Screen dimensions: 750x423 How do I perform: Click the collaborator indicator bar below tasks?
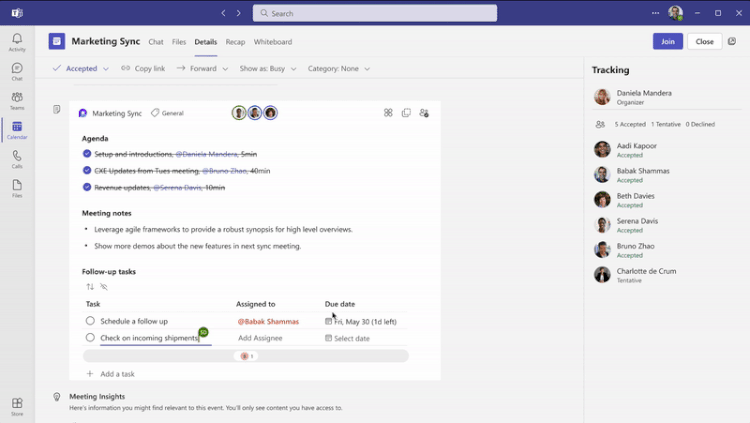[246, 356]
